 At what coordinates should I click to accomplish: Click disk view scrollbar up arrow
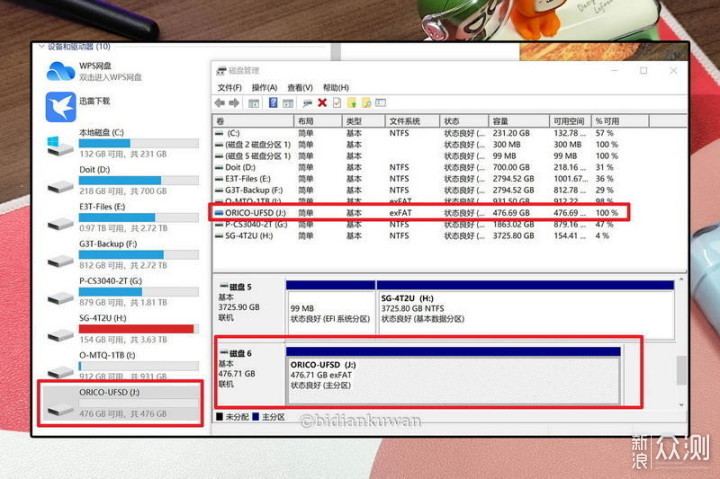(x=681, y=279)
